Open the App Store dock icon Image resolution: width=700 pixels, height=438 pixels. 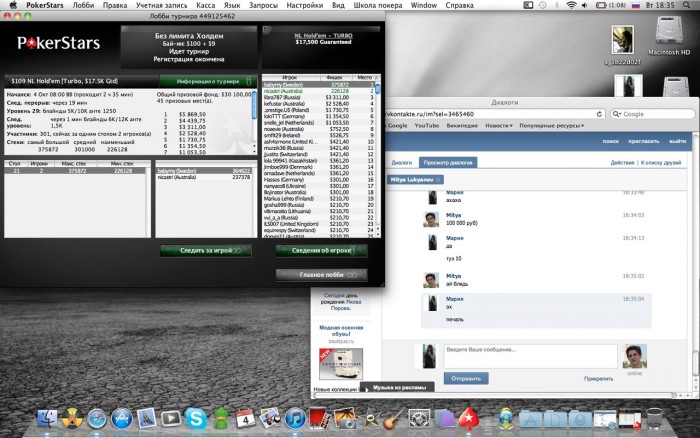pyautogui.click(x=121, y=418)
